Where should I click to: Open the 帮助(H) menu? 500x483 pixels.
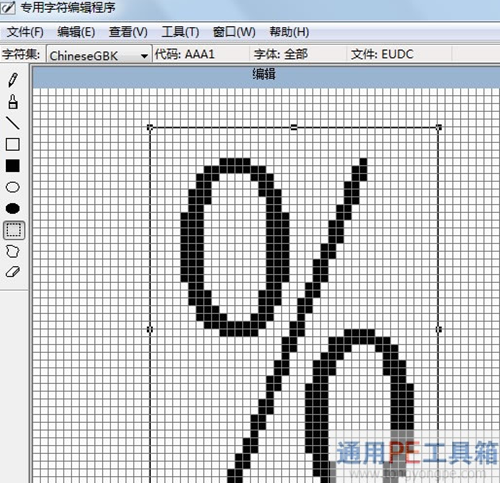pos(289,32)
